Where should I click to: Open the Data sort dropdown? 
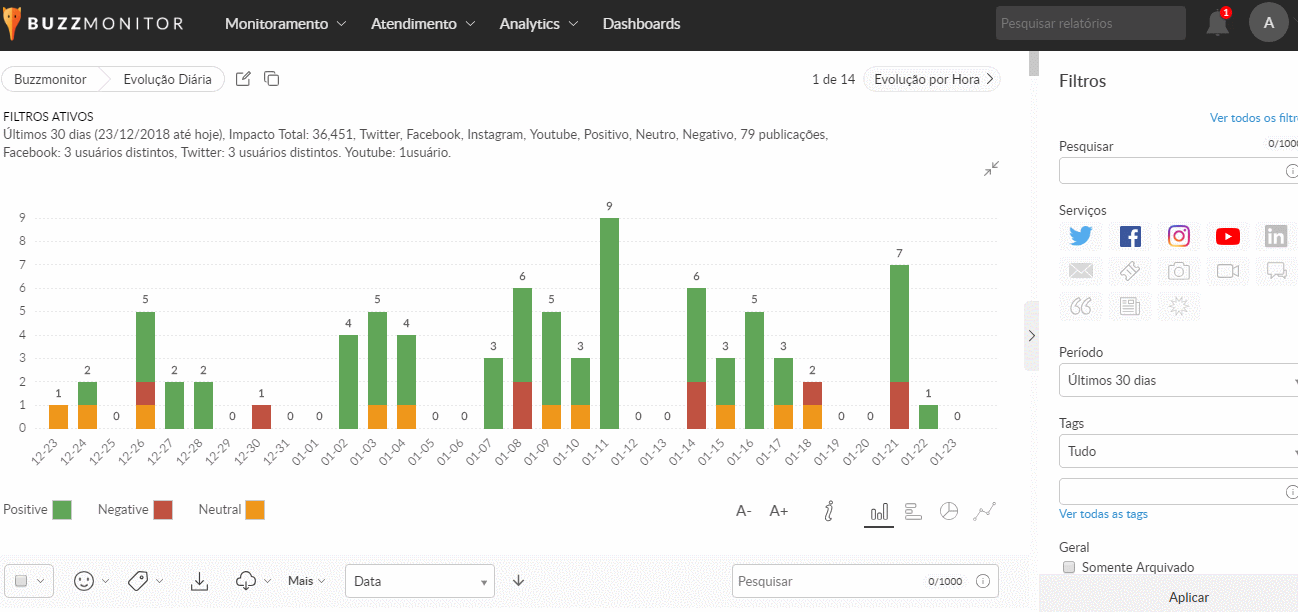tap(419, 581)
